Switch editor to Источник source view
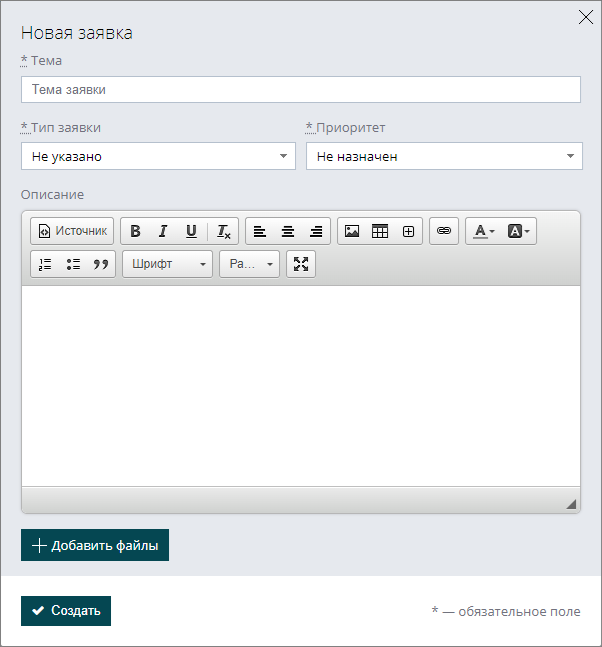602x647 pixels. pyautogui.click(x=72, y=231)
